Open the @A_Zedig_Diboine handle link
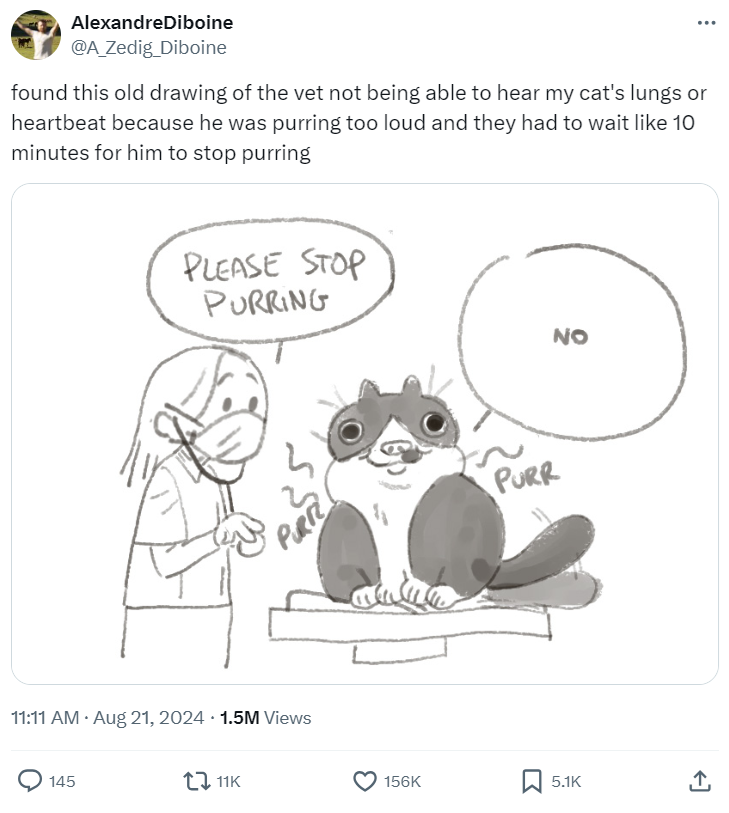Viewport: 729px width, 813px height. (148, 47)
